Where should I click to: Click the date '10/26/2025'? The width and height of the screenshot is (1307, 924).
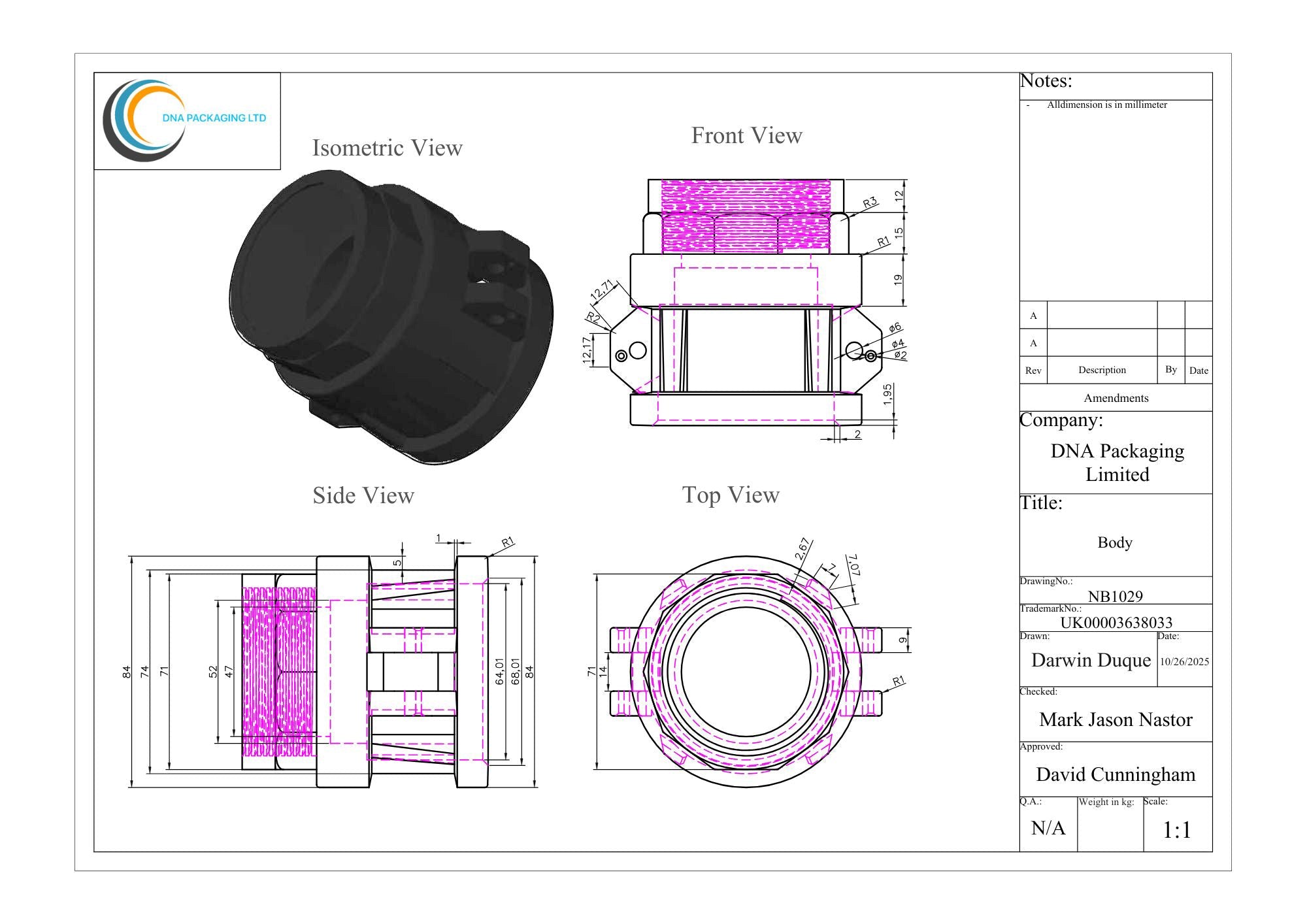pos(1184,661)
